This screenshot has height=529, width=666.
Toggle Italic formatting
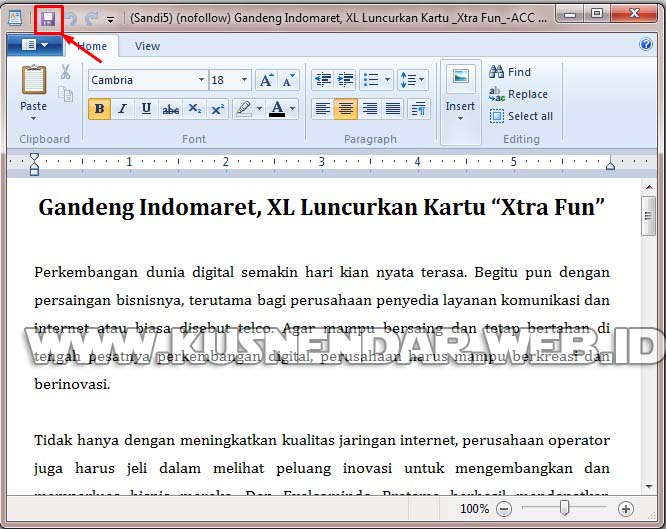click(122, 109)
